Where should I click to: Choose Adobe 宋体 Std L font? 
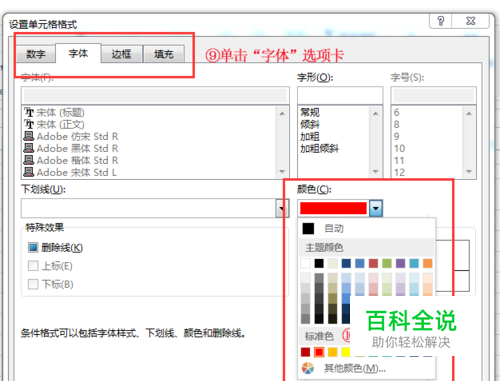tap(70, 172)
